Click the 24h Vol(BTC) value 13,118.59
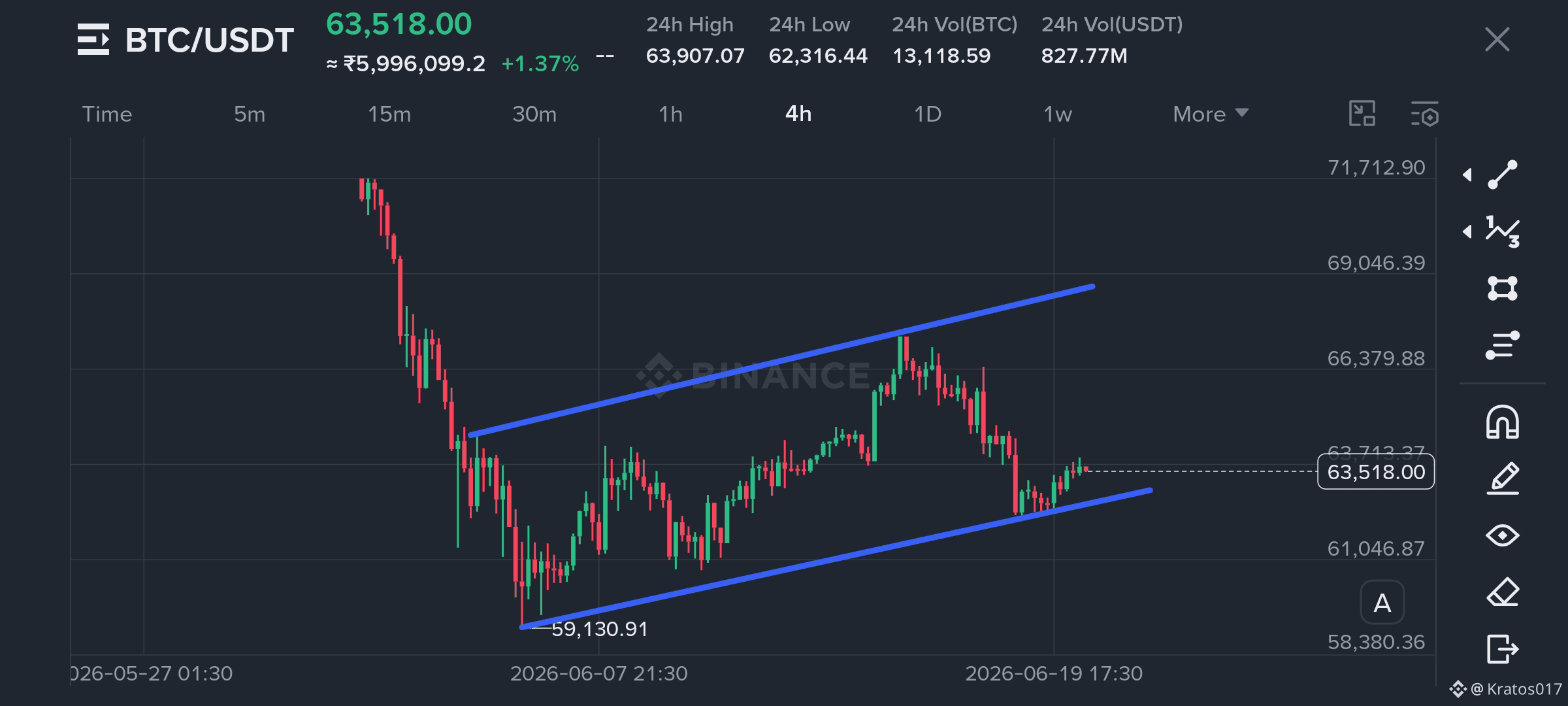The image size is (1568, 706). point(941,56)
